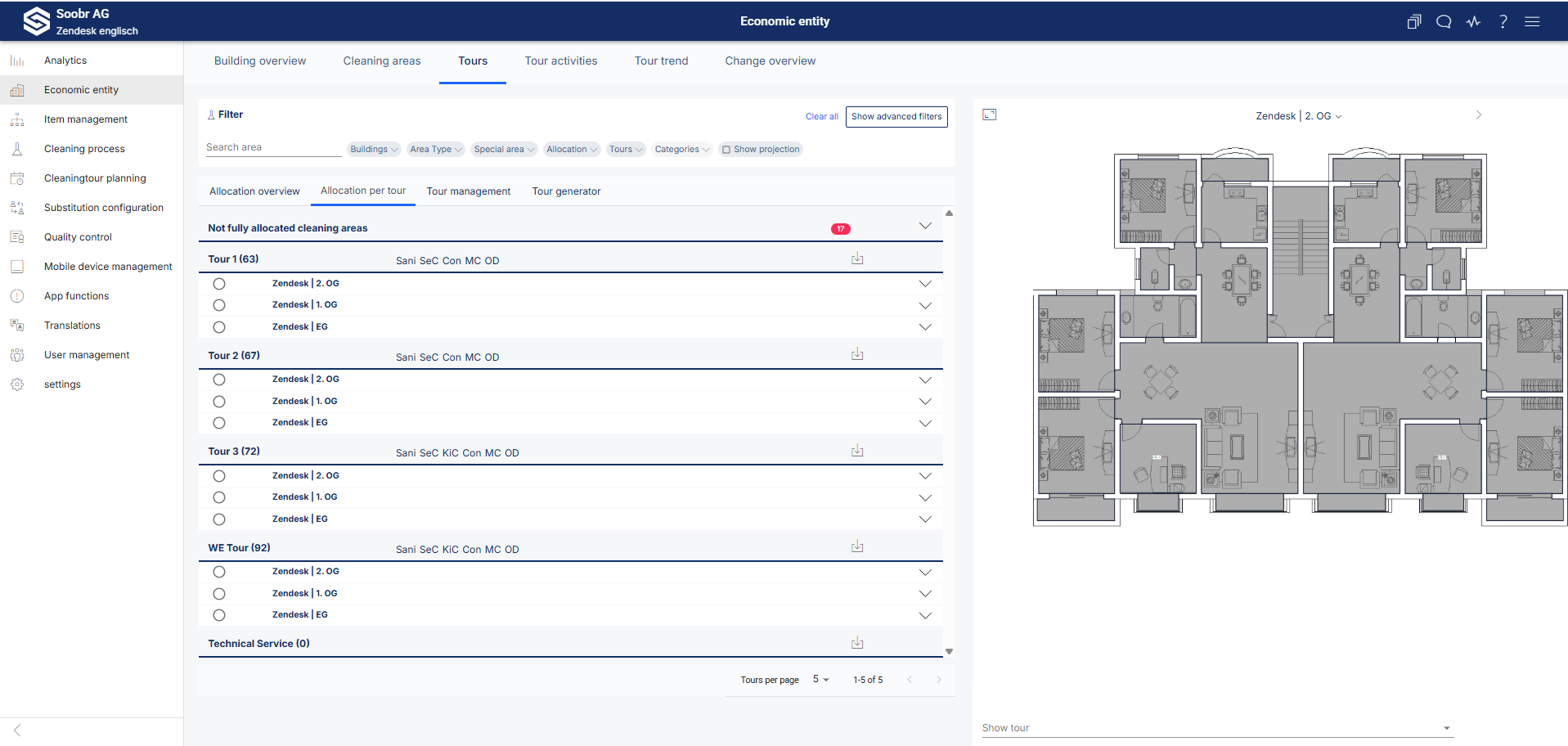Click Show advanced filters button
Image resolution: width=1568 pixels, height=746 pixels.
coord(896,116)
